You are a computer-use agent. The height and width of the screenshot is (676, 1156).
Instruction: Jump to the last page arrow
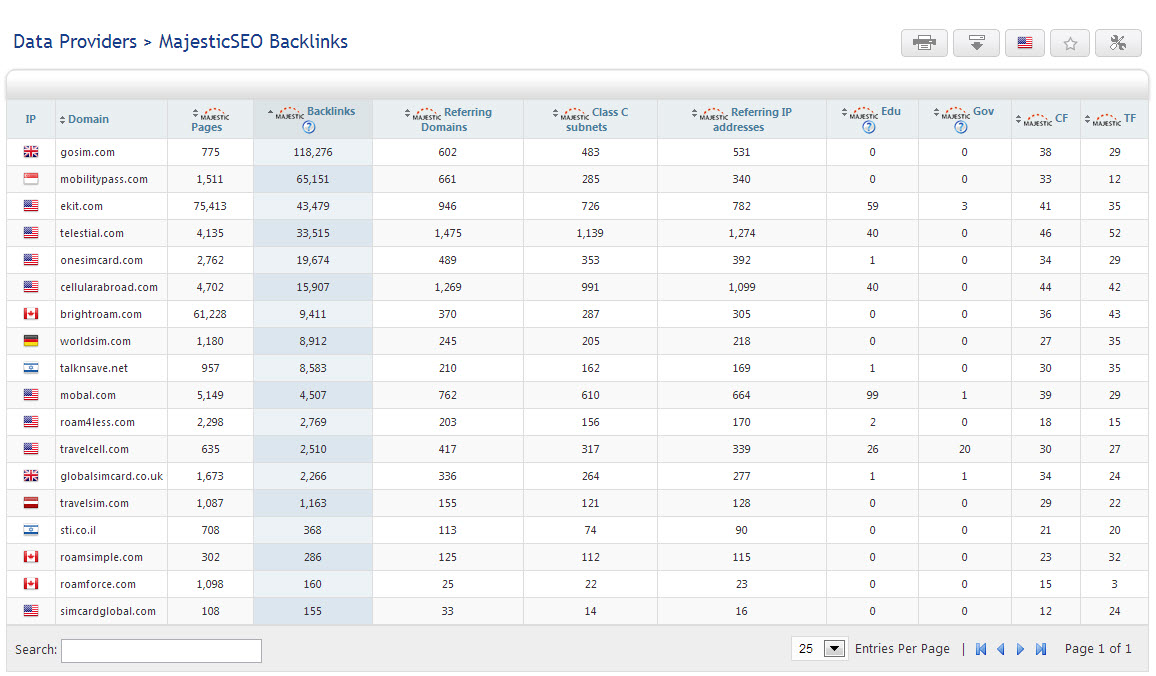tap(1041, 649)
